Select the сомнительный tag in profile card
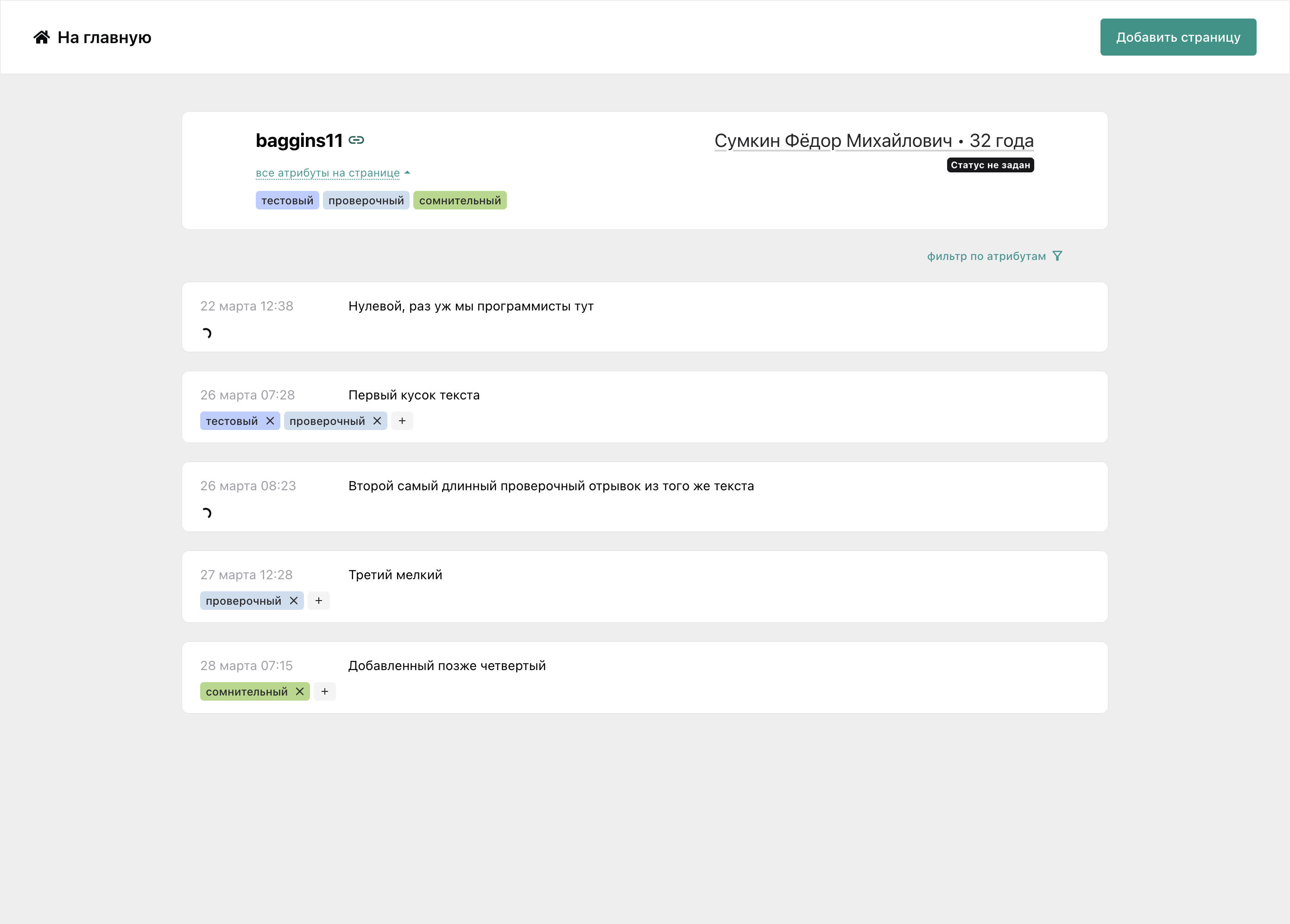1290x924 pixels. tap(460, 200)
